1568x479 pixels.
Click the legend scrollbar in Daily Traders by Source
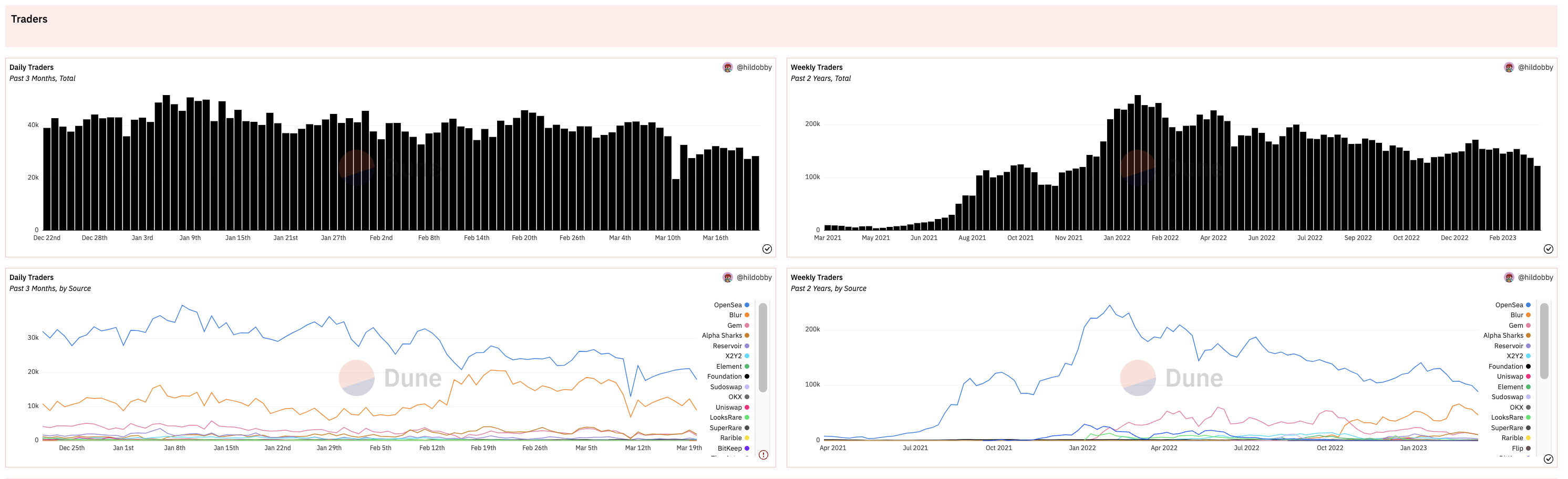(762, 348)
